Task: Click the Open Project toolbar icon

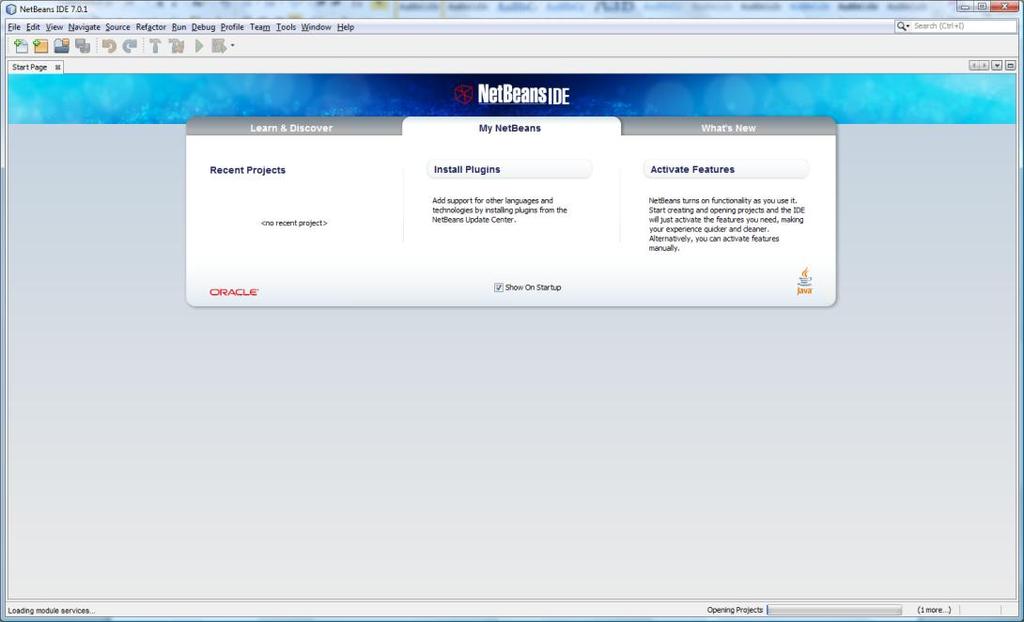Action: [61, 46]
